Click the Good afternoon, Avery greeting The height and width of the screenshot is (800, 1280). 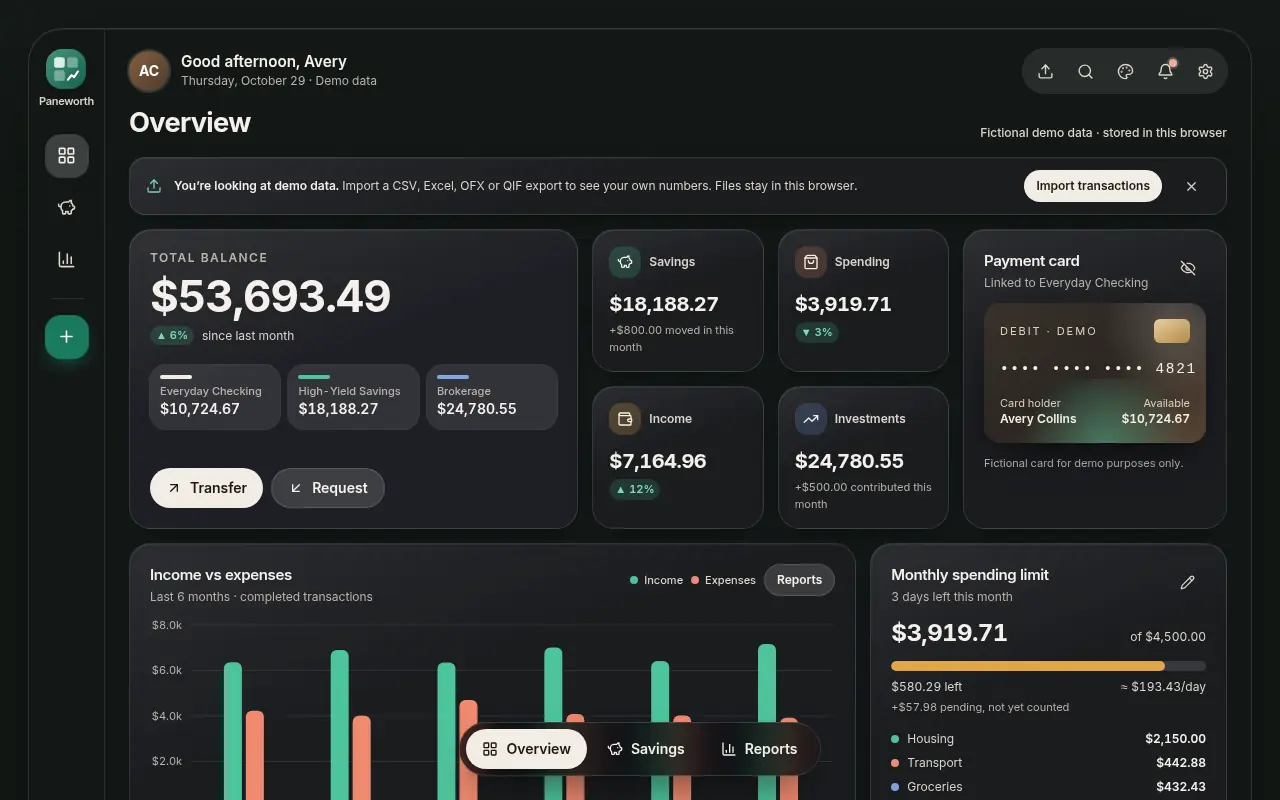point(264,61)
